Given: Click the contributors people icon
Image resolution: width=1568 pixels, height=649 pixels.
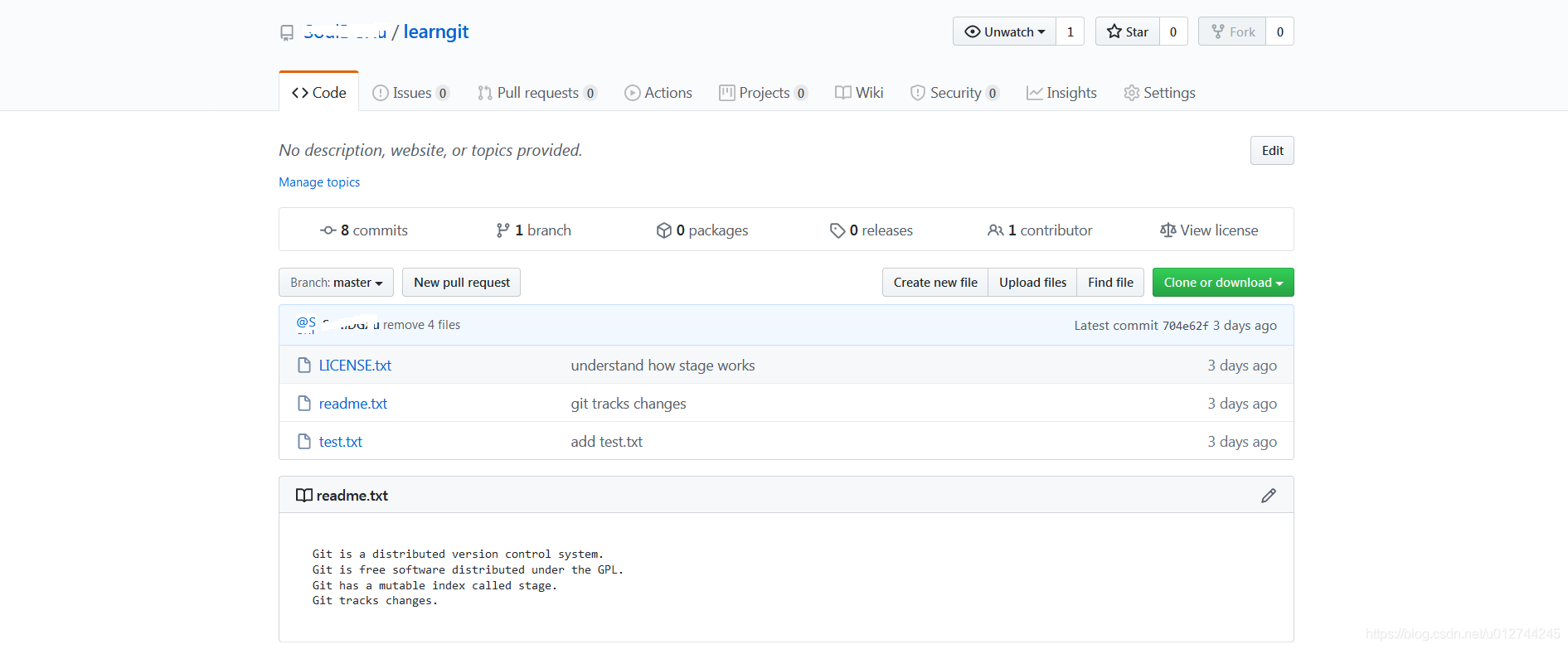Looking at the screenshot, I should point(996,230).
